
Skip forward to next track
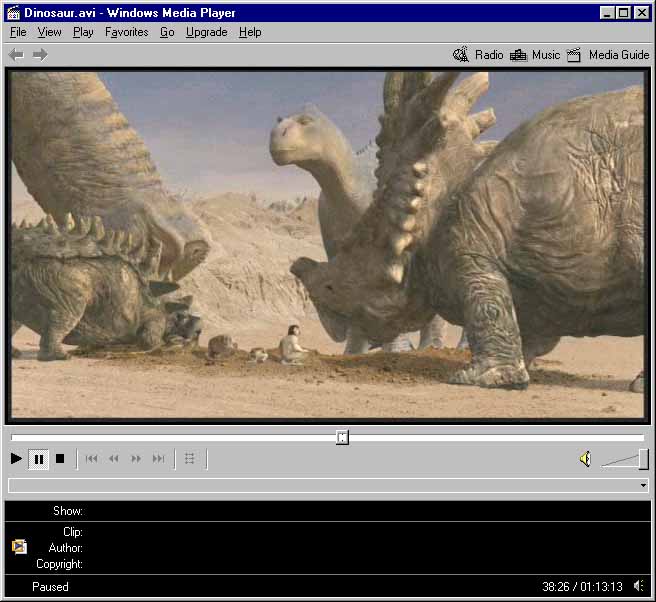coord(158,459)
